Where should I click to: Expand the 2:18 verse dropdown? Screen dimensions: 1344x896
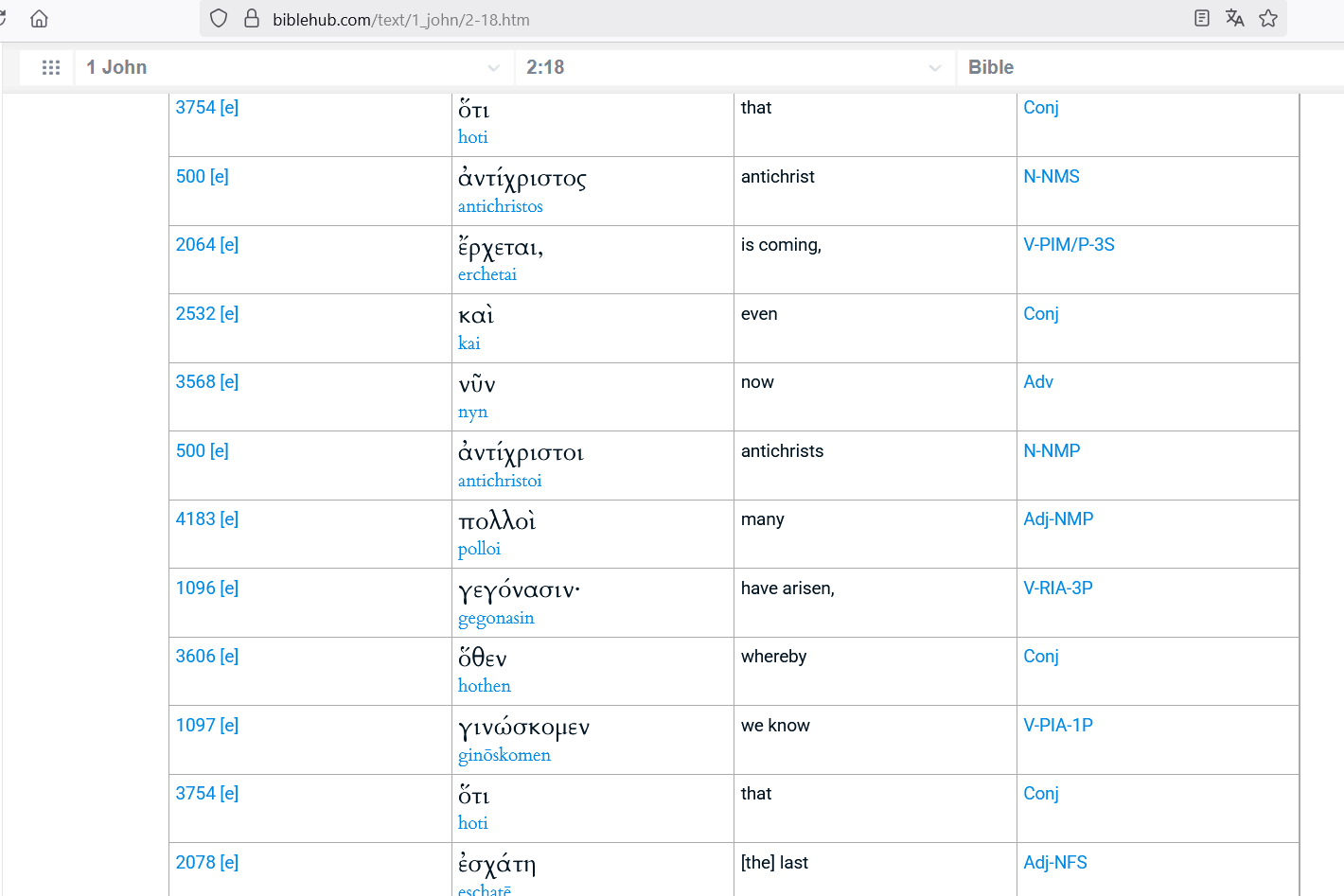(x=734, y=67)
